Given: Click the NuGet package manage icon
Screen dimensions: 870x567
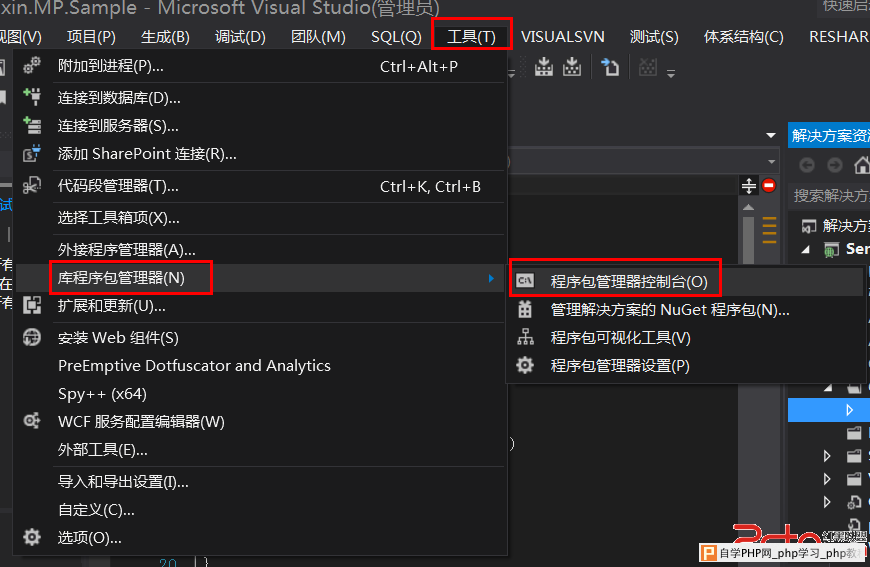Looking at the screenshot, I should pos(525,309).
